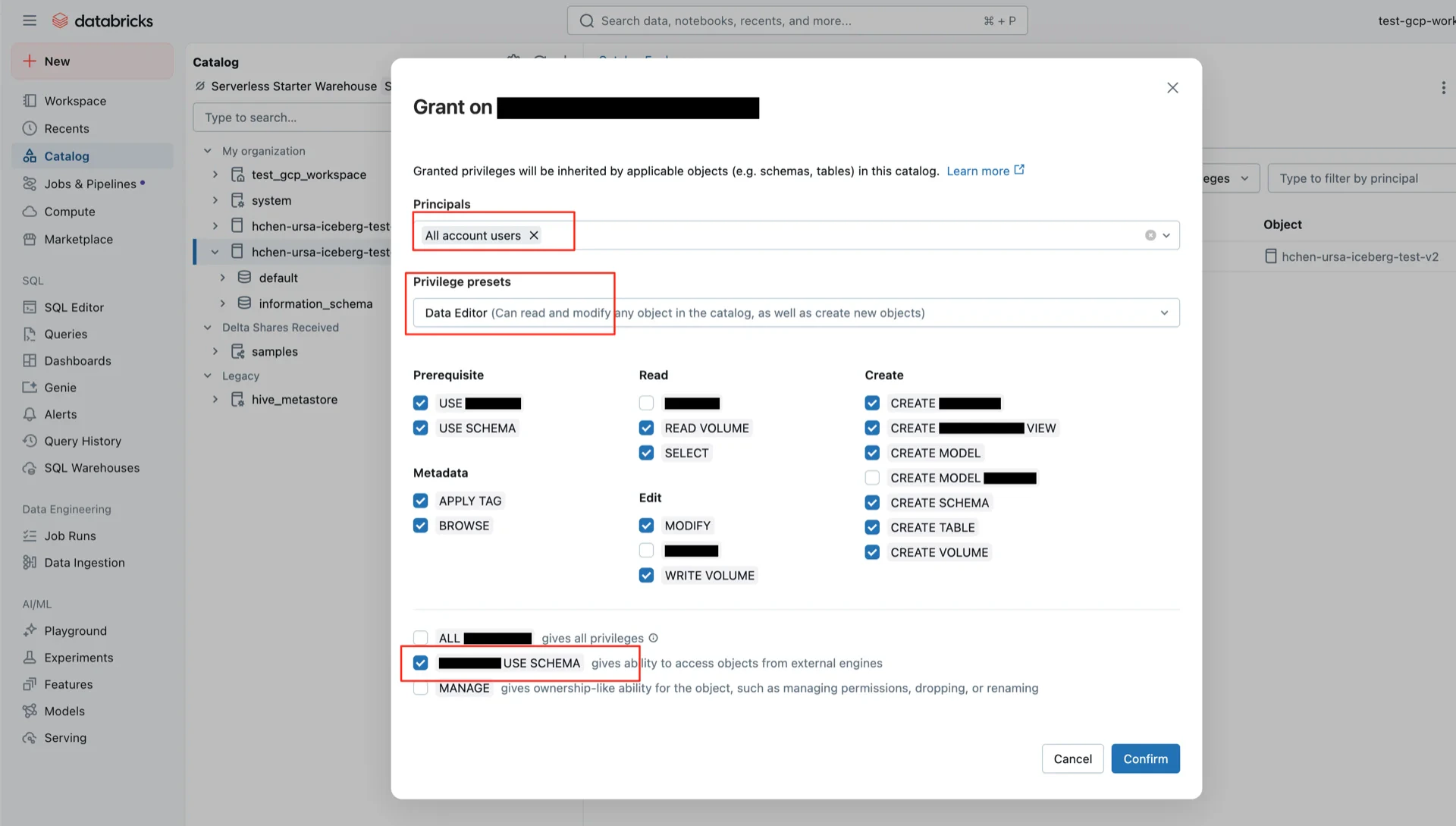This screenshot has height=826, width=1456.
Task: Open the Job Runs icon
Action: tap(30, 535)
